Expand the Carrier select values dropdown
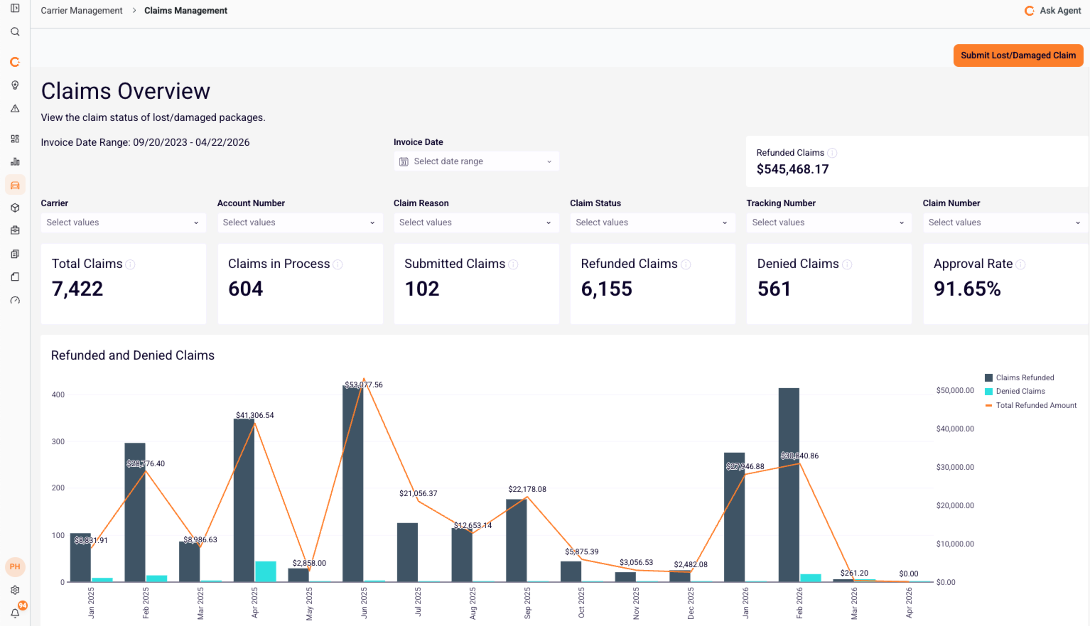This screenshot has width=1090, height=626. coord(123,222)
